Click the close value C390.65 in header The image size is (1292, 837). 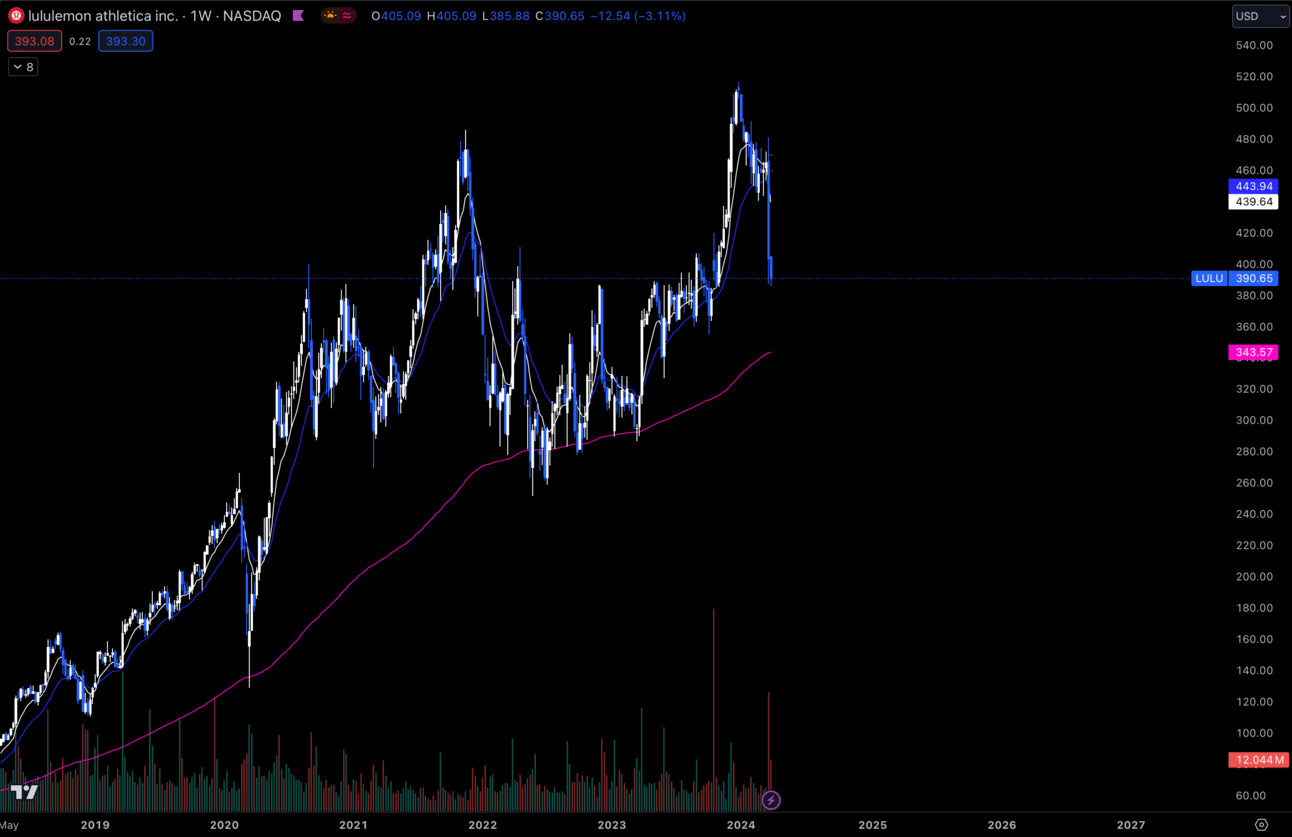tap(560, 16)
